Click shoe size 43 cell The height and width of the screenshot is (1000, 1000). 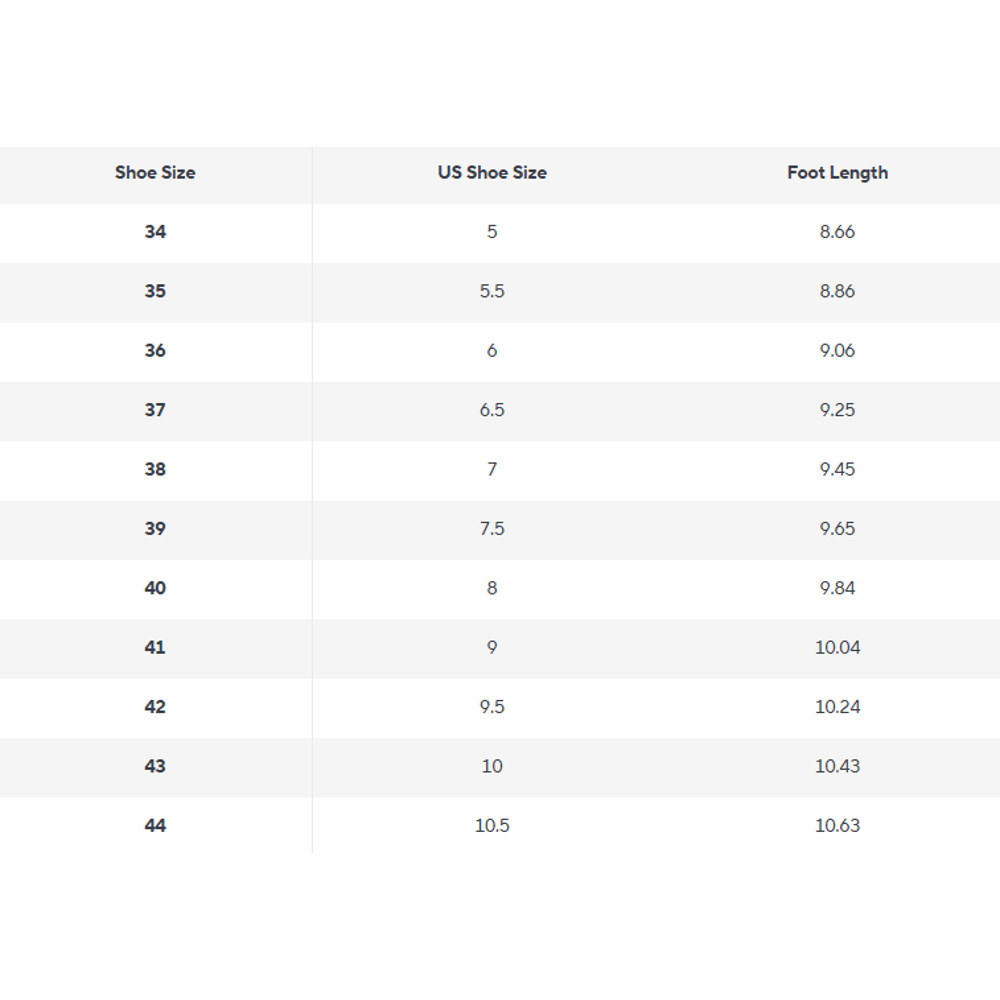click(x=155, y=766)
